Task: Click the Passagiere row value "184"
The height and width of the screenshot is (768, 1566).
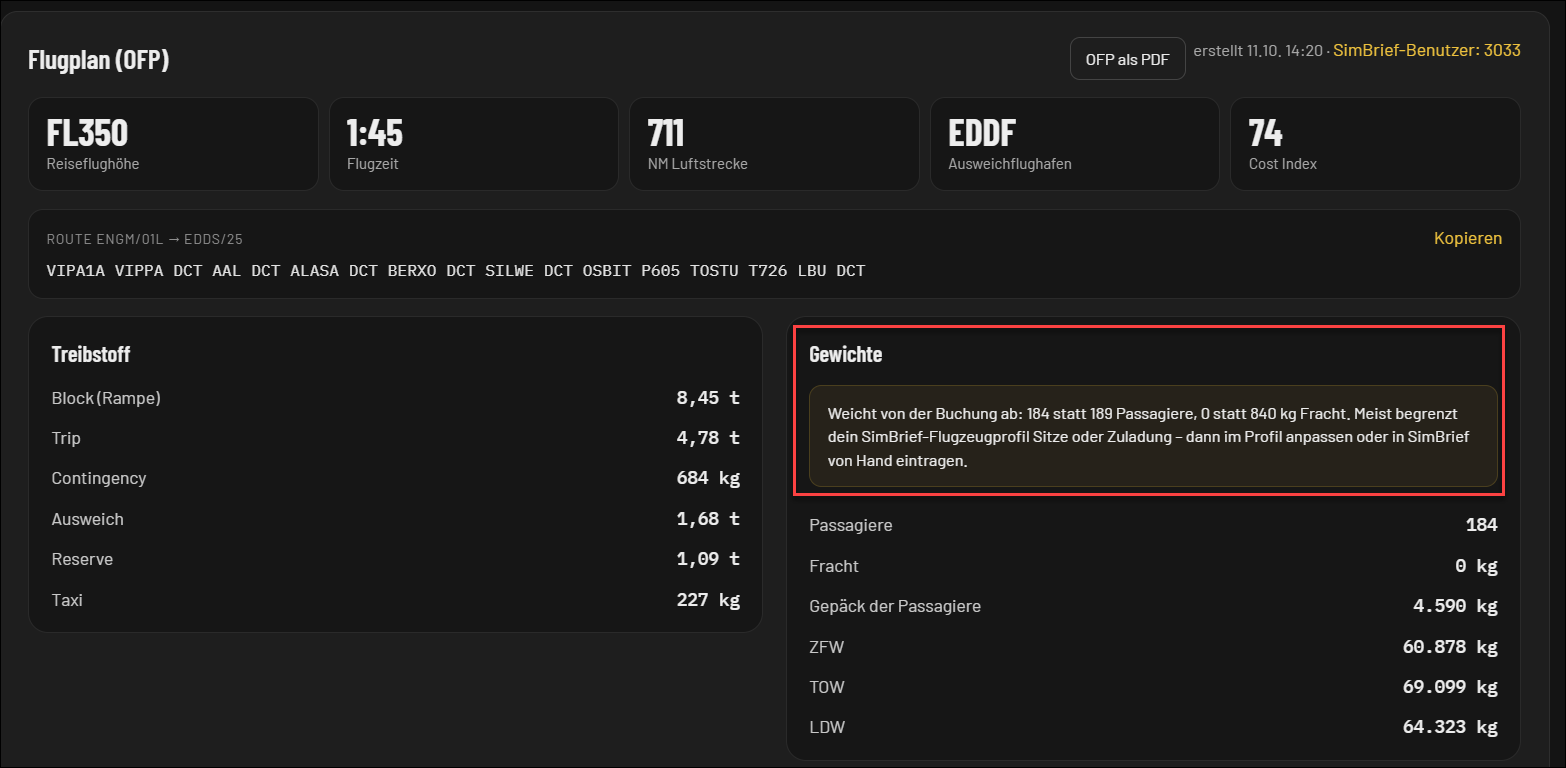Action: (1481, 525)
